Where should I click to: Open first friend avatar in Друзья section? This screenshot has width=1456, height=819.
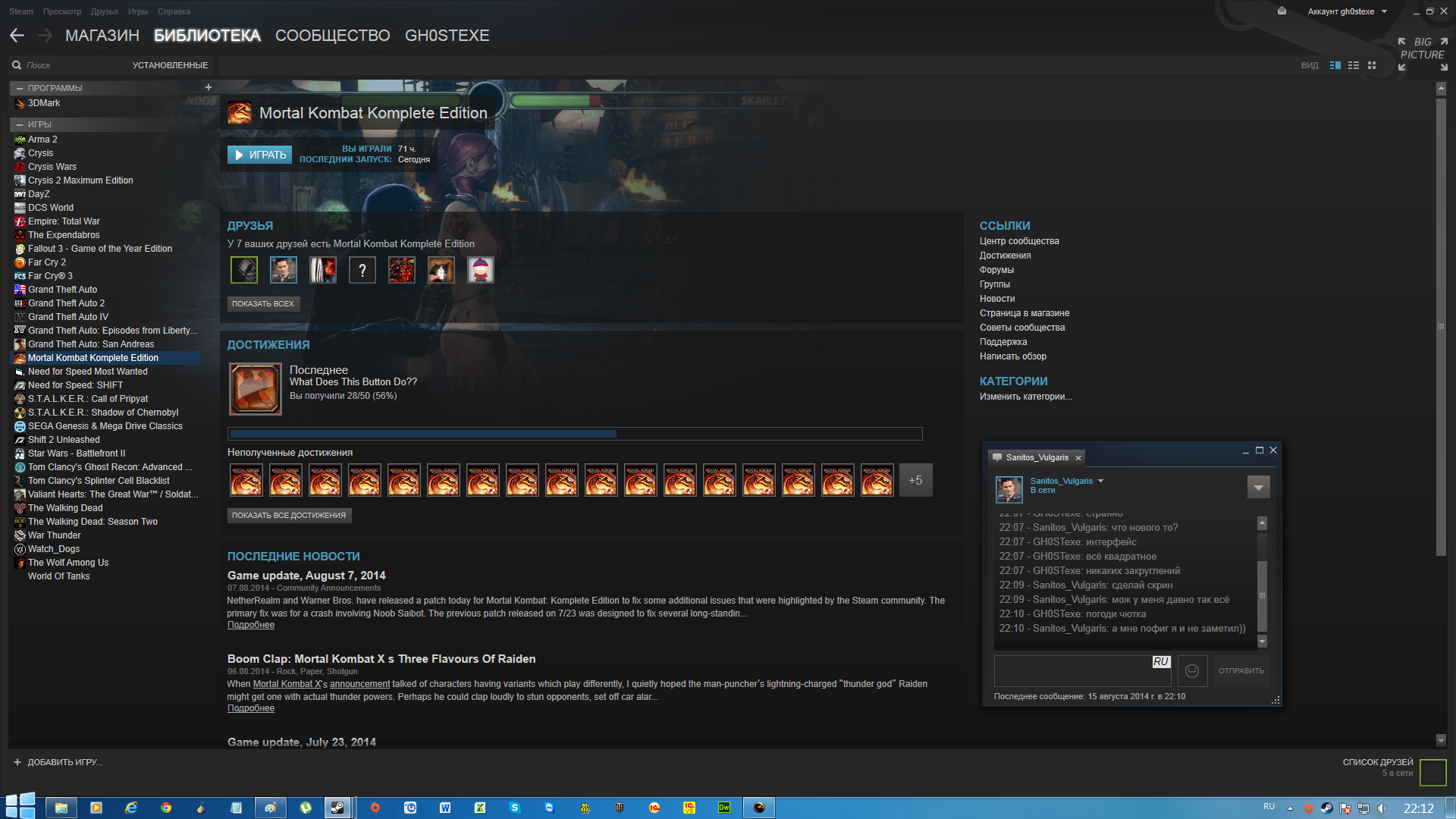[x=244, y=270]
